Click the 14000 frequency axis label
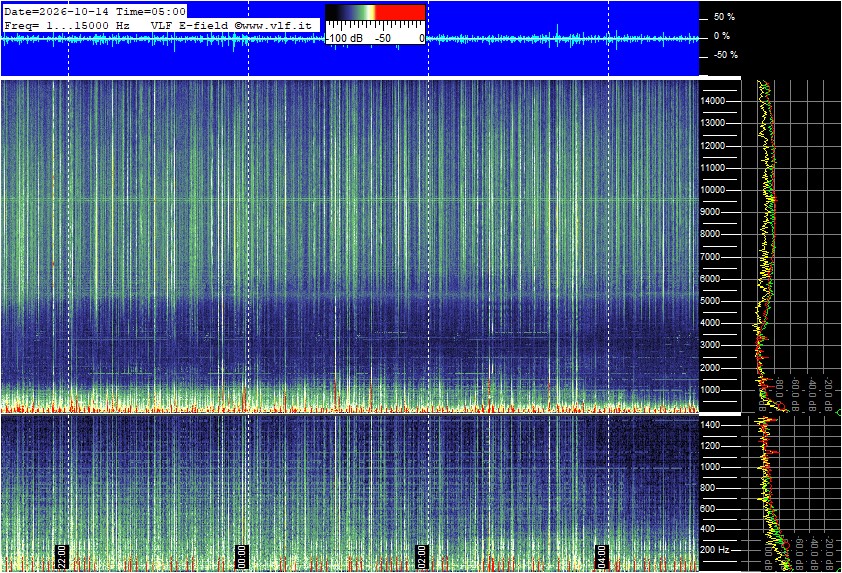The height and width of the screenshot is (573, 842). (x=713, y=101)
